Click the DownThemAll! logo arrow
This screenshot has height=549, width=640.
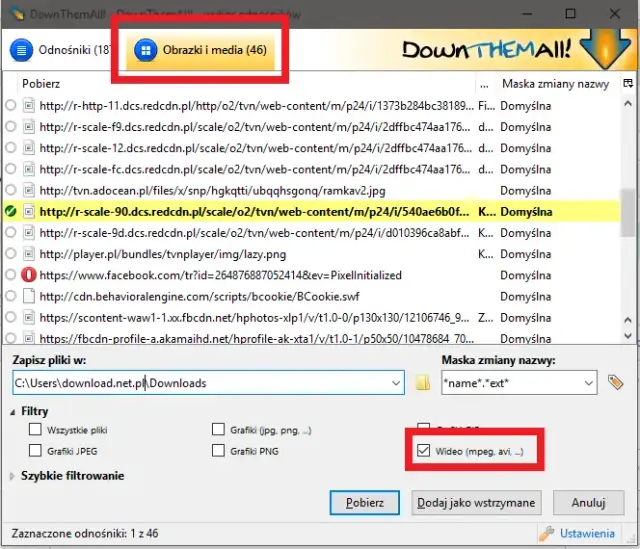click(x=605, y=48)
